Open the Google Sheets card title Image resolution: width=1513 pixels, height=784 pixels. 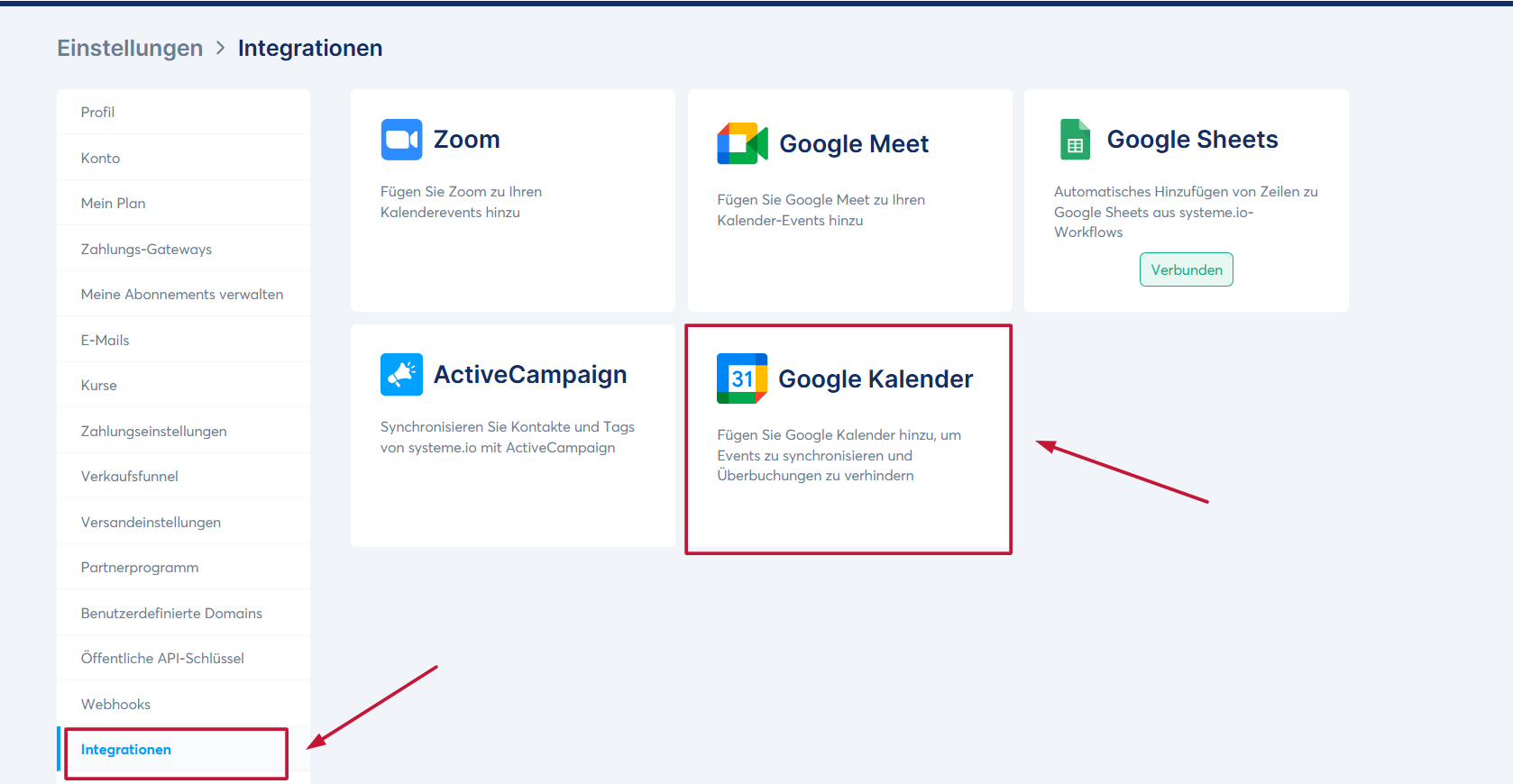click(1192, 140)
